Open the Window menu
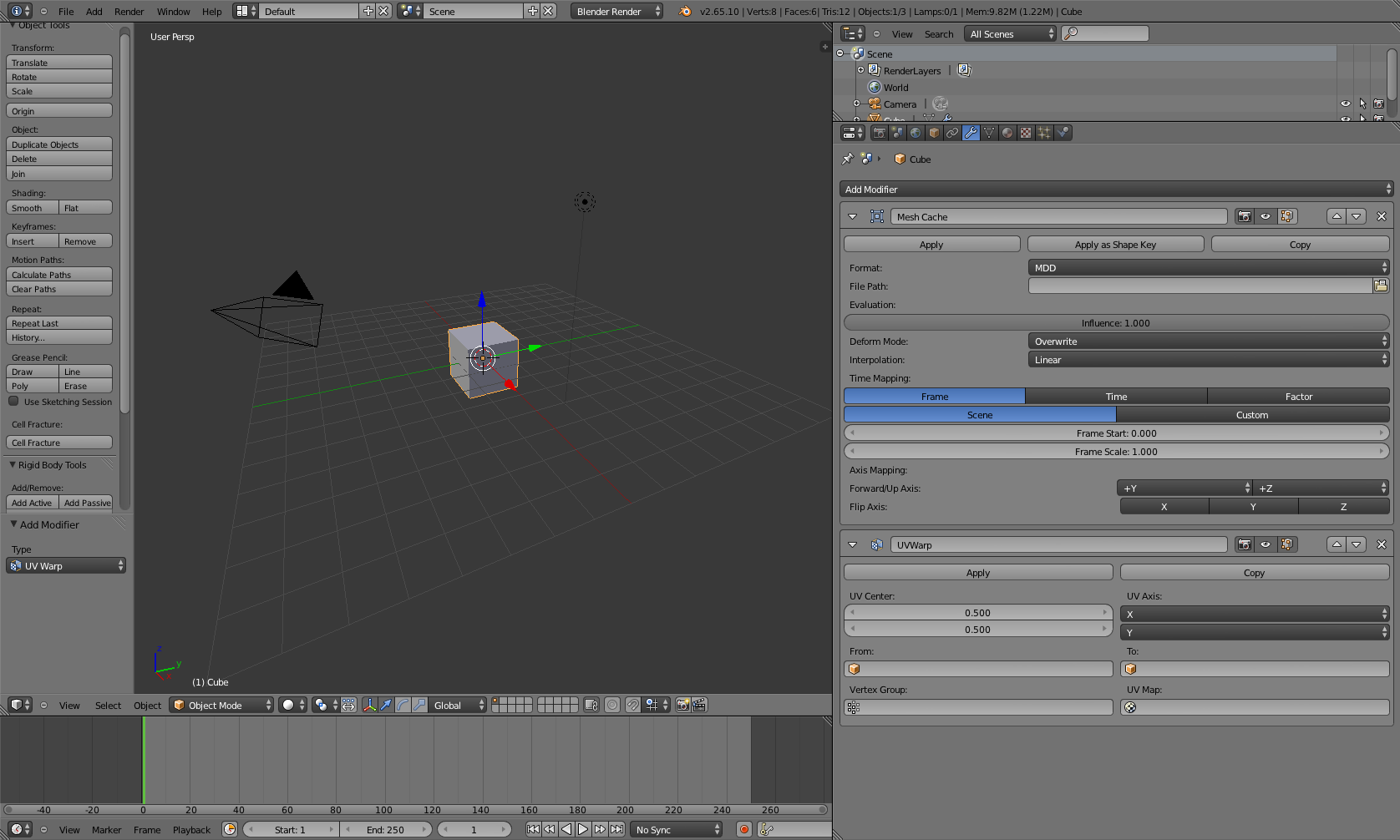This screenshot has width=1400, height=840. [x=173, y=11]
